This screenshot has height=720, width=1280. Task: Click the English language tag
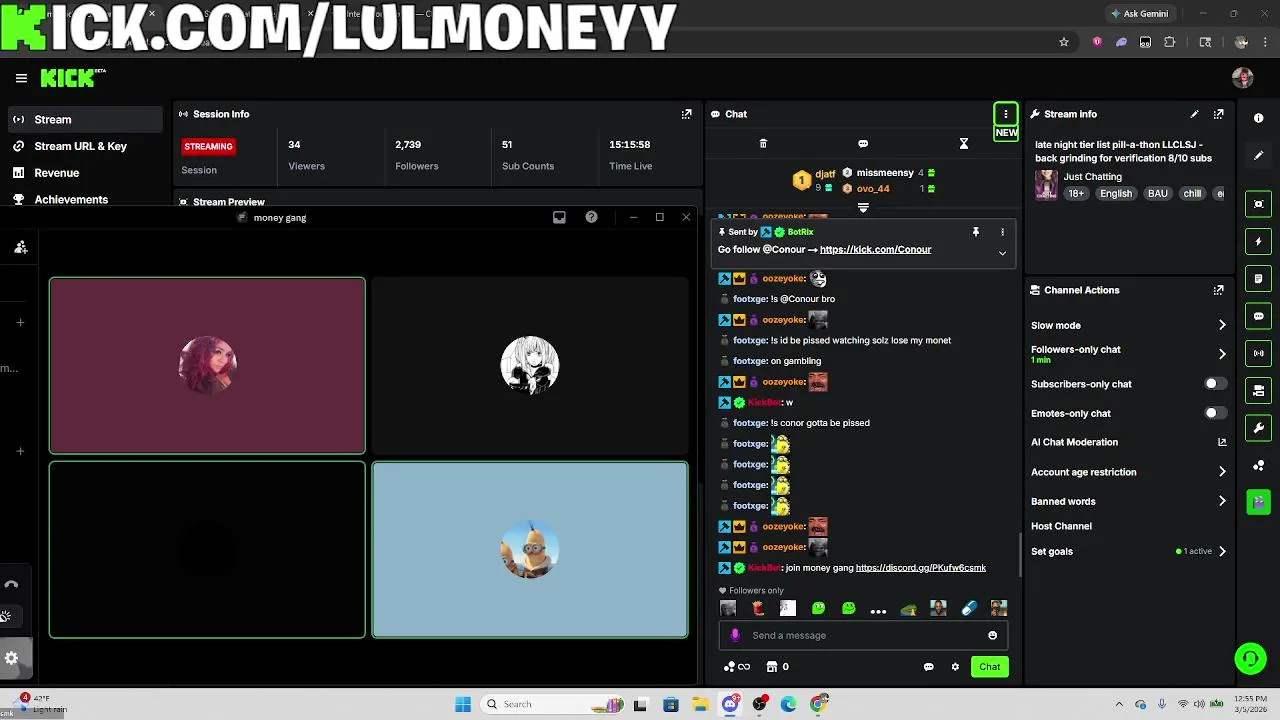[1116, 194]
